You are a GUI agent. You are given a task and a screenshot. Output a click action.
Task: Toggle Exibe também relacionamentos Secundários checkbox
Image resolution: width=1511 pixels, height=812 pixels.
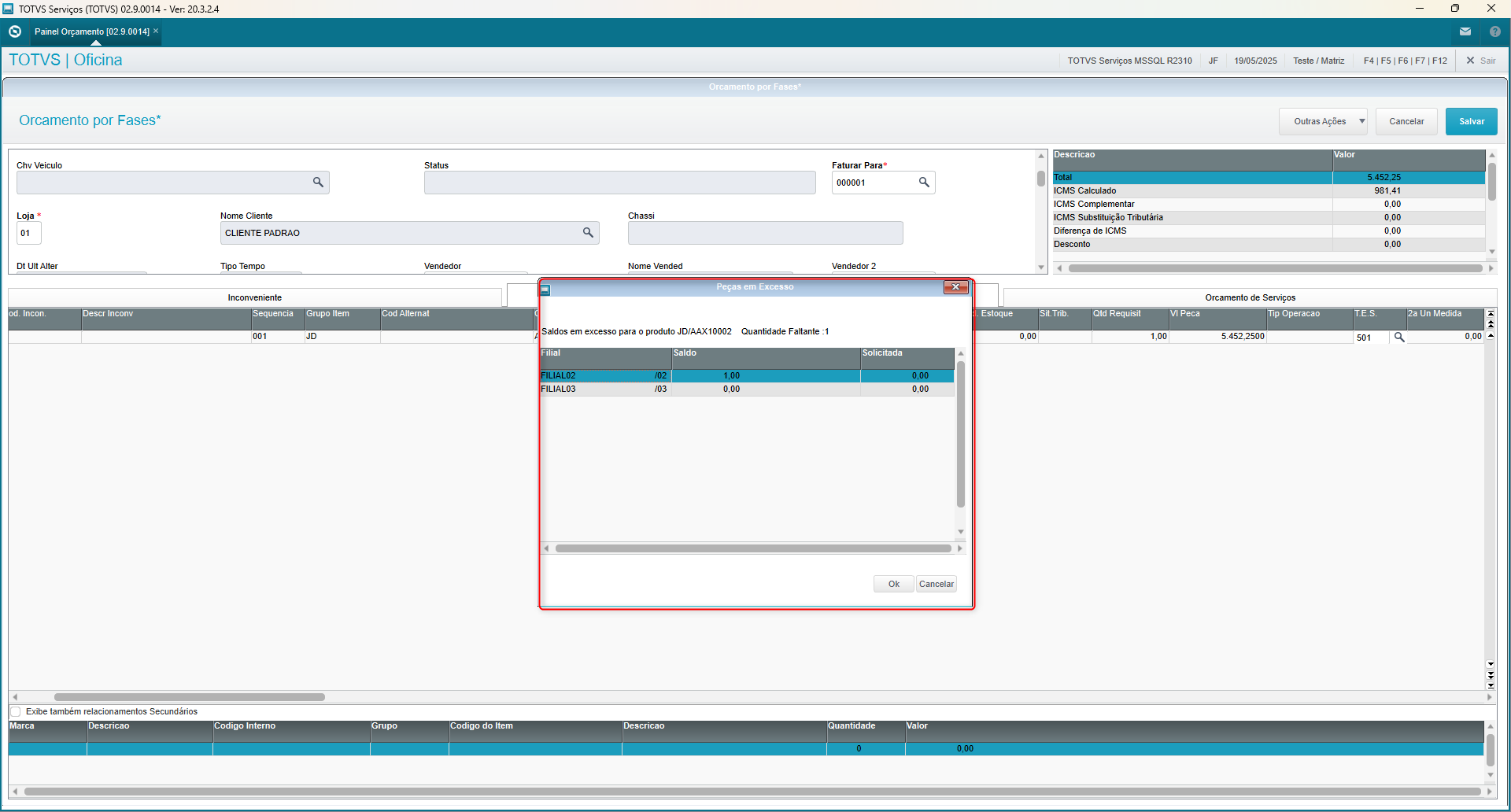[16, 712]
